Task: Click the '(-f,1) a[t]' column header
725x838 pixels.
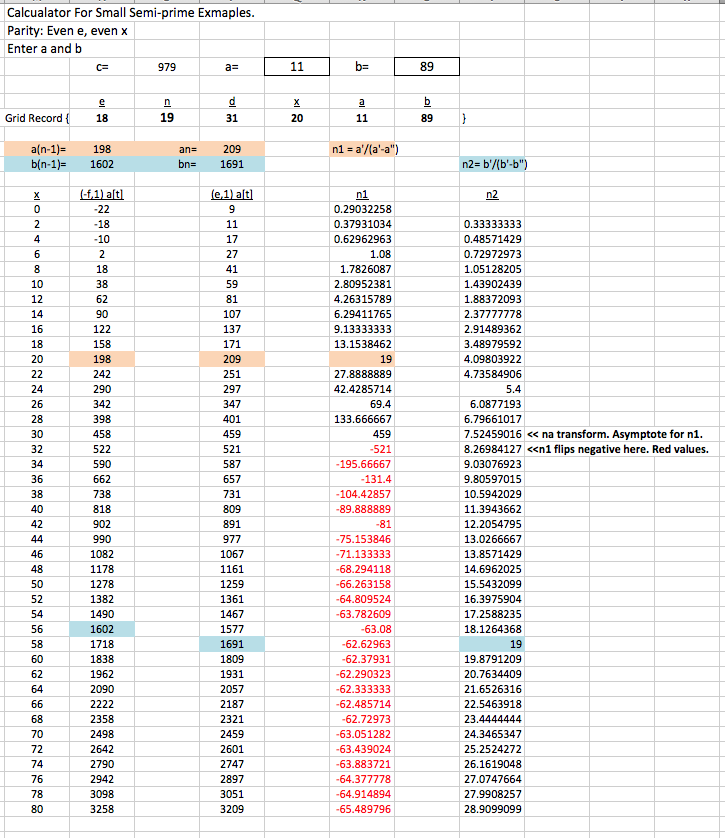Action: click(x=102, y=195)
